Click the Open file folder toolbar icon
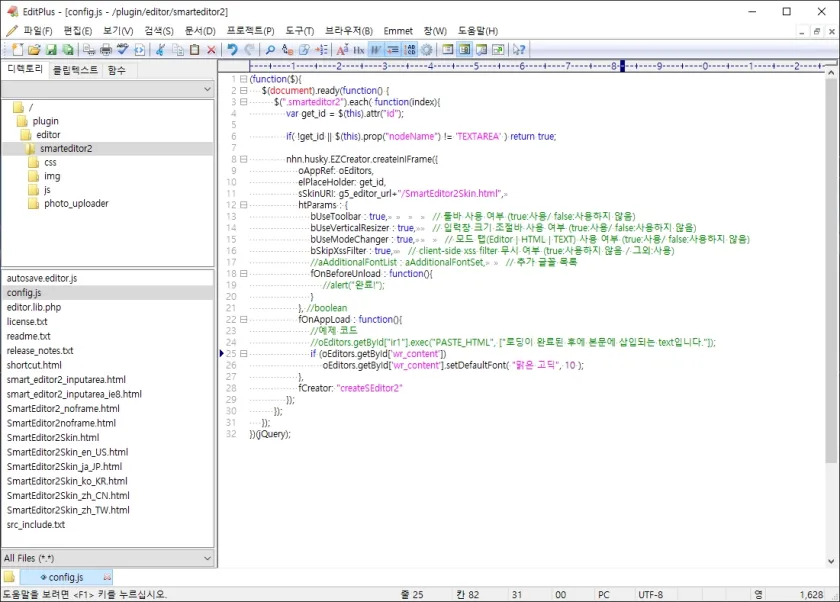This screenshot has width=840, height=602. point(34,50)
